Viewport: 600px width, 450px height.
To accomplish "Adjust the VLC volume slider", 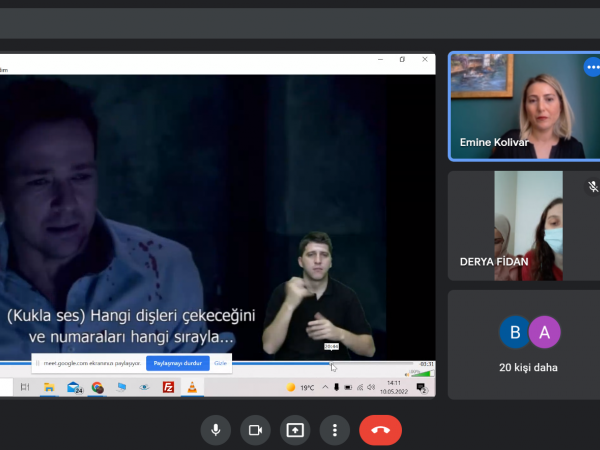I will [422, 373].
